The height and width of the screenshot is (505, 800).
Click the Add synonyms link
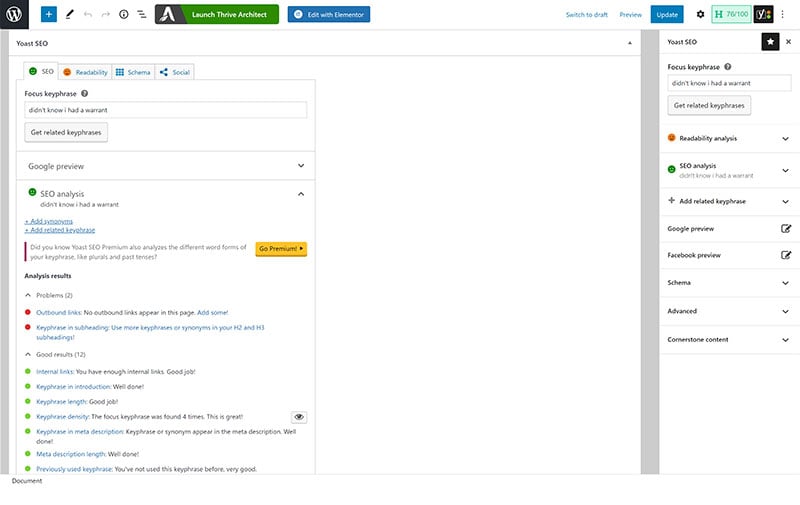tap(48, 221)
